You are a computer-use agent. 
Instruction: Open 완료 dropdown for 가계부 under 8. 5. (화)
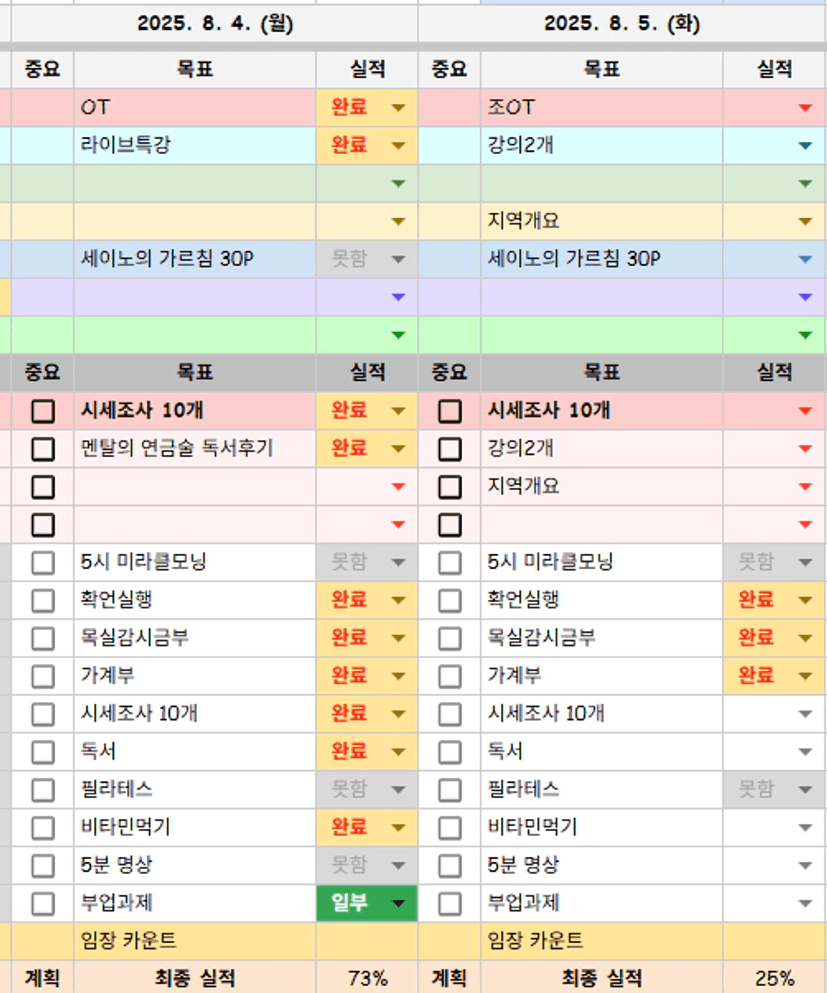click(x=805, y=676)
